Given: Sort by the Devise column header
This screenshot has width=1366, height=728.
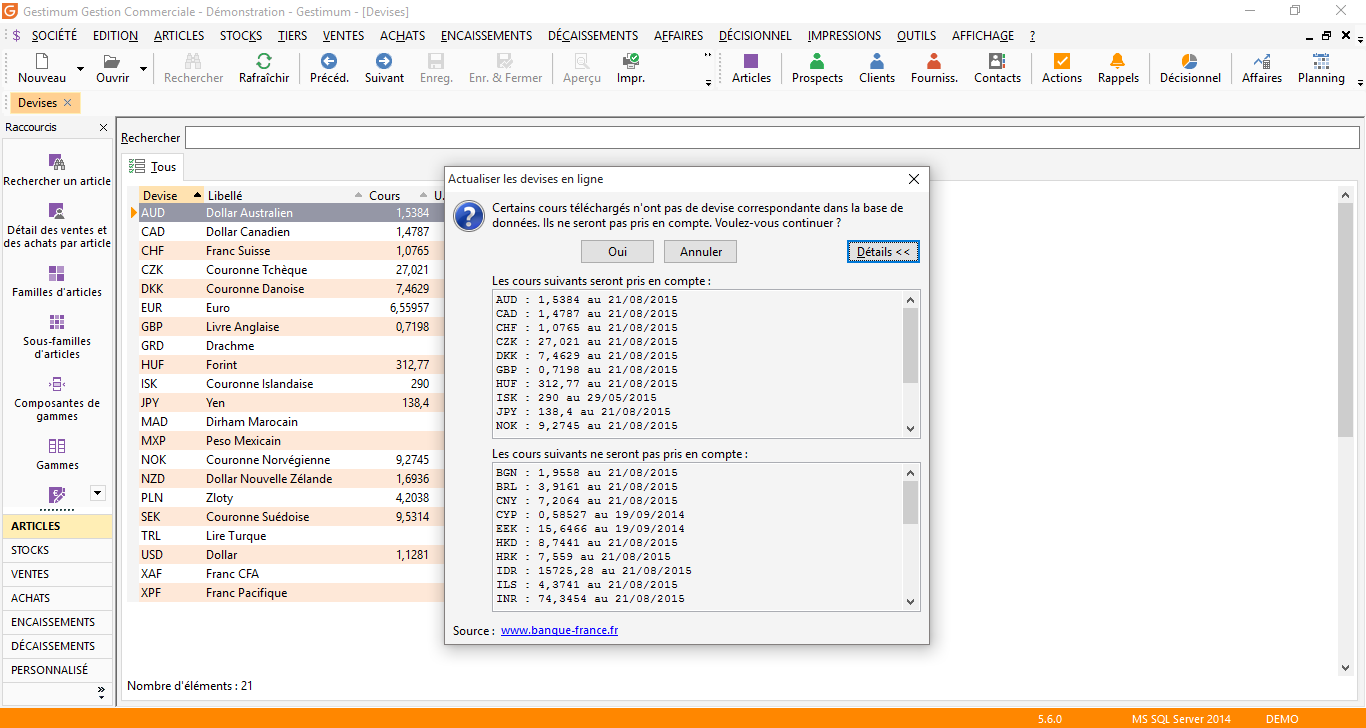Looking at the screenshot, I should pos(170,196).
